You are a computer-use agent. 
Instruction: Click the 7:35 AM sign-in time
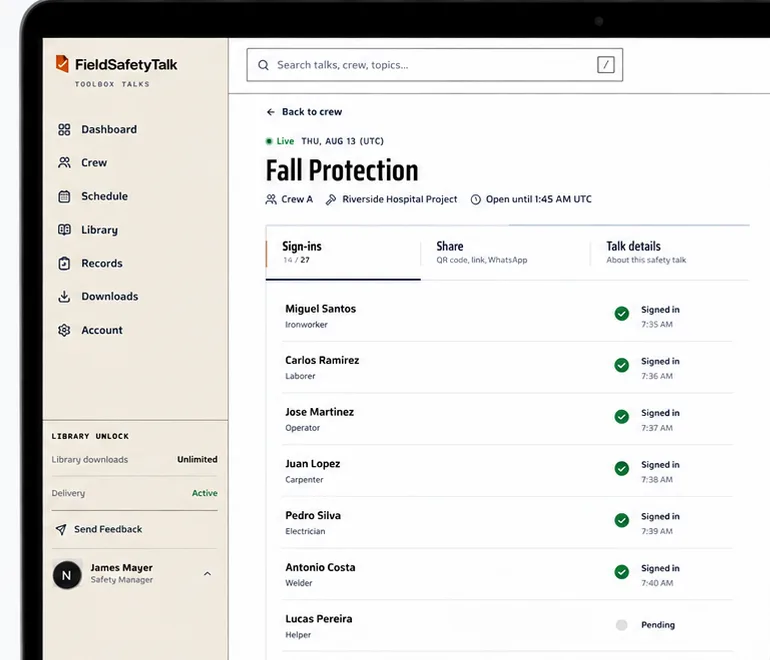pyautogui.click(x=657, y=325)
